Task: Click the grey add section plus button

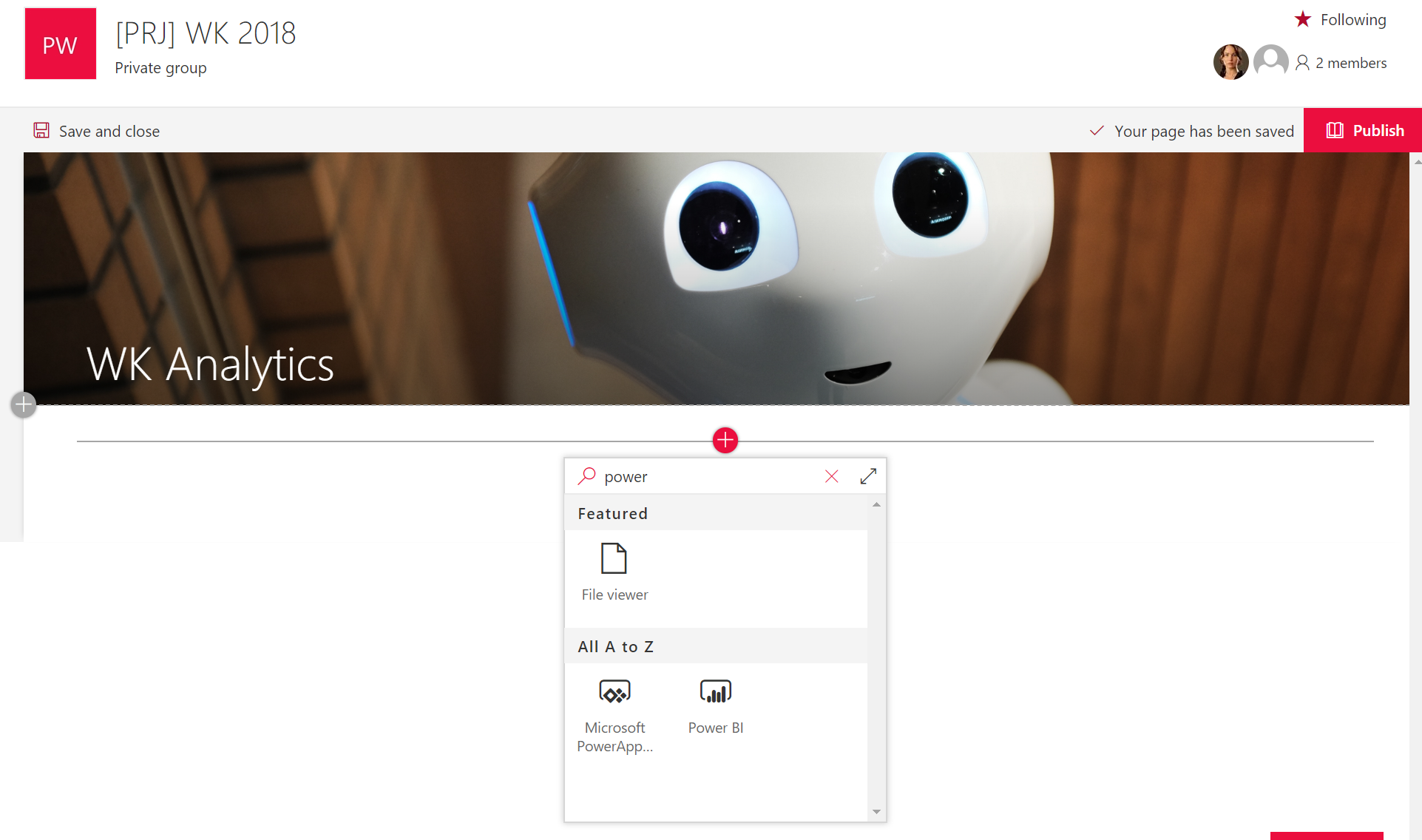Action: (24, 404)
